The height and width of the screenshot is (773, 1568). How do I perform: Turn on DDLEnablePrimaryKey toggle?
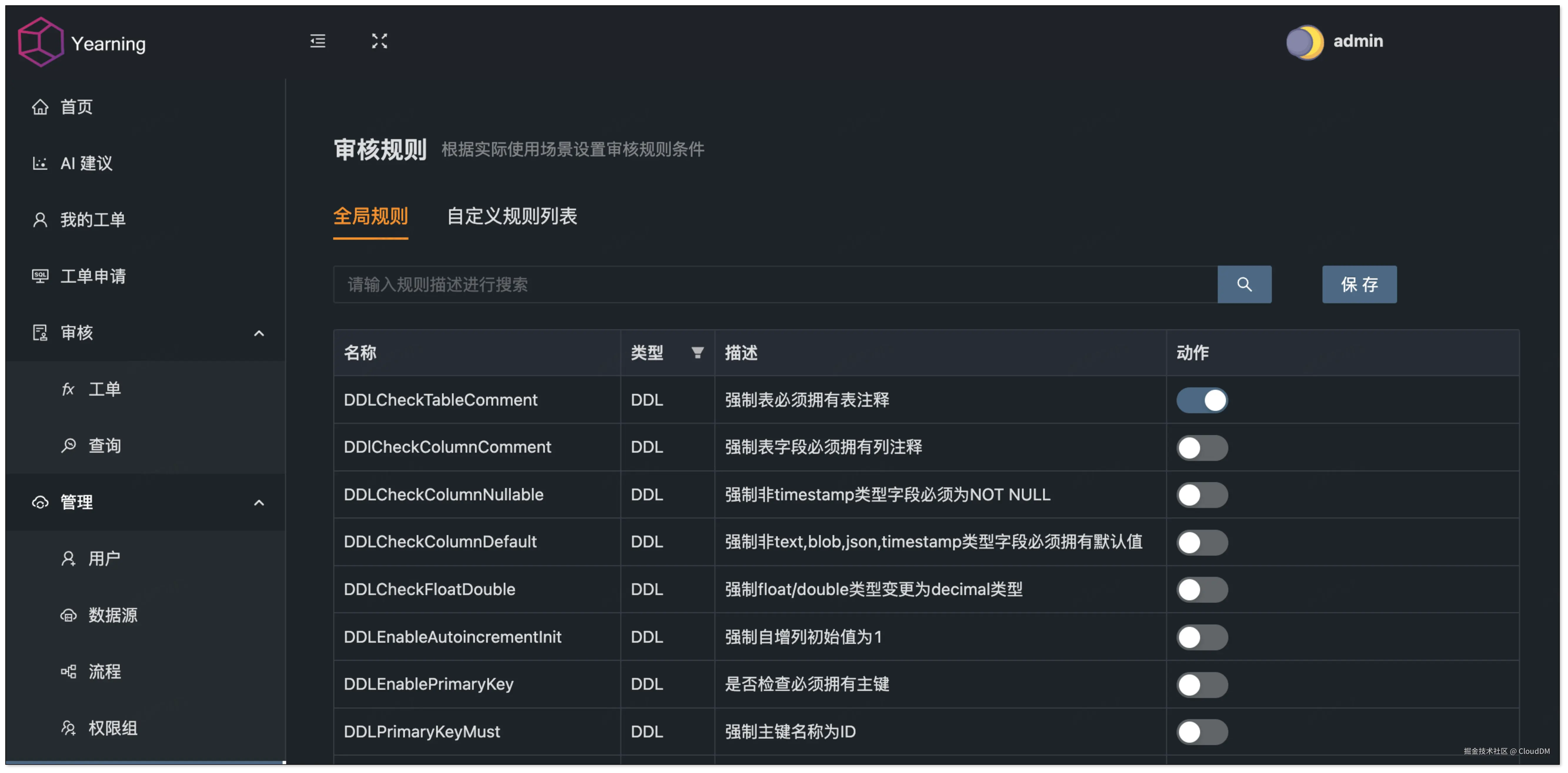1202,684
